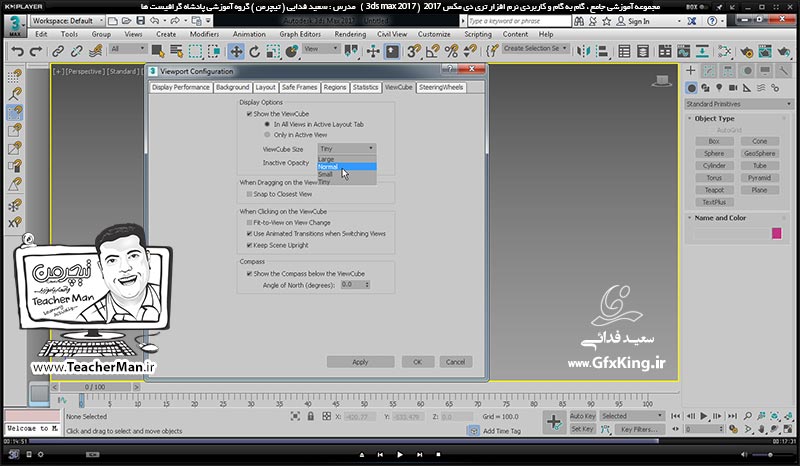Open the Utilities panel wrench icon
Screen dimensions: 800x466
pyautogui.click(x=783, y=71)
